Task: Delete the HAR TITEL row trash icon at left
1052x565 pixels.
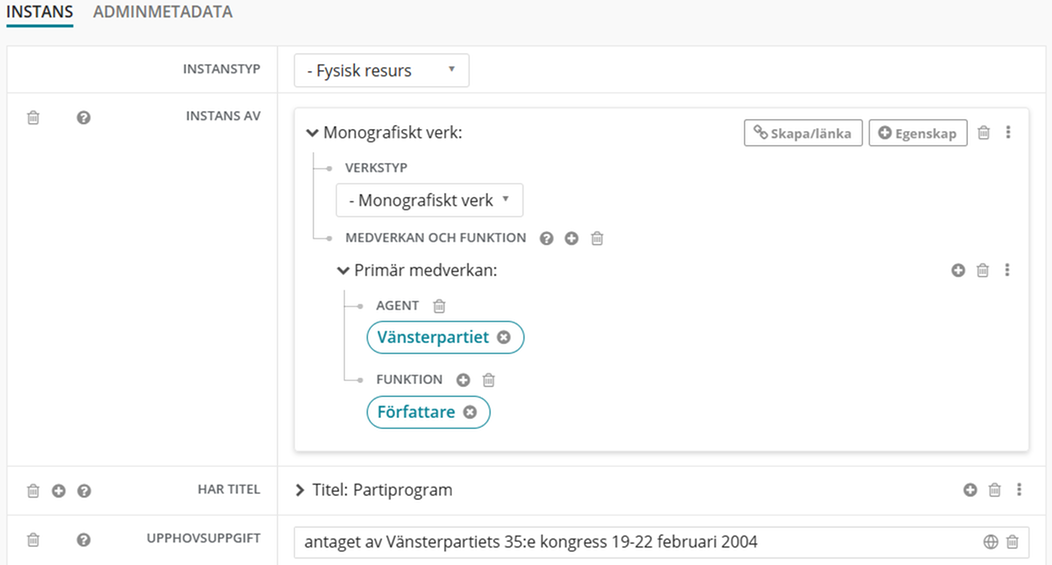Action: click(33, 491)
